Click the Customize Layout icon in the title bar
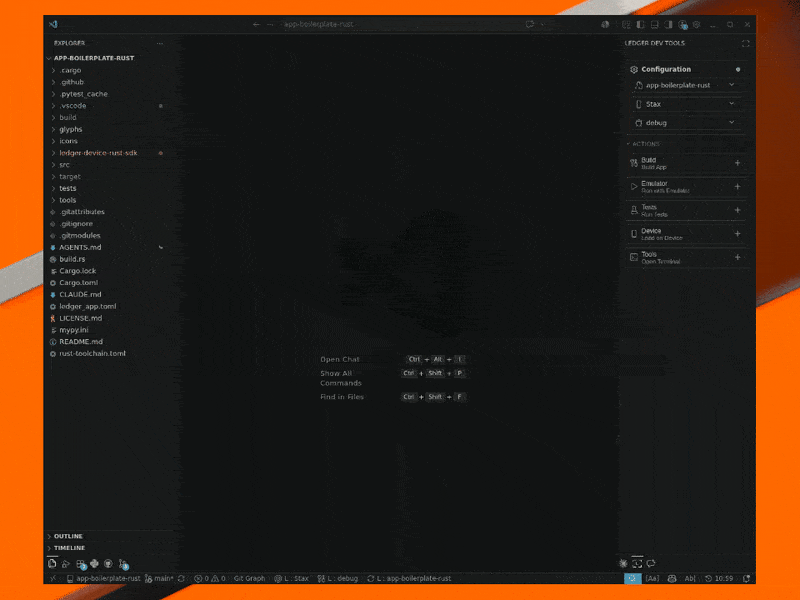Screen dimensions: 800x600 [x=626, y=24]
